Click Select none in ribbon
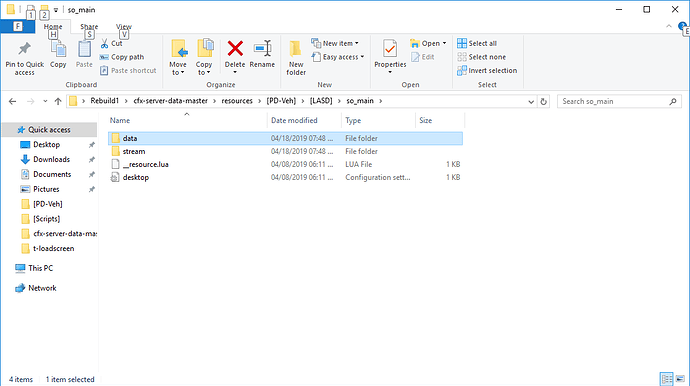 (481, 57)
